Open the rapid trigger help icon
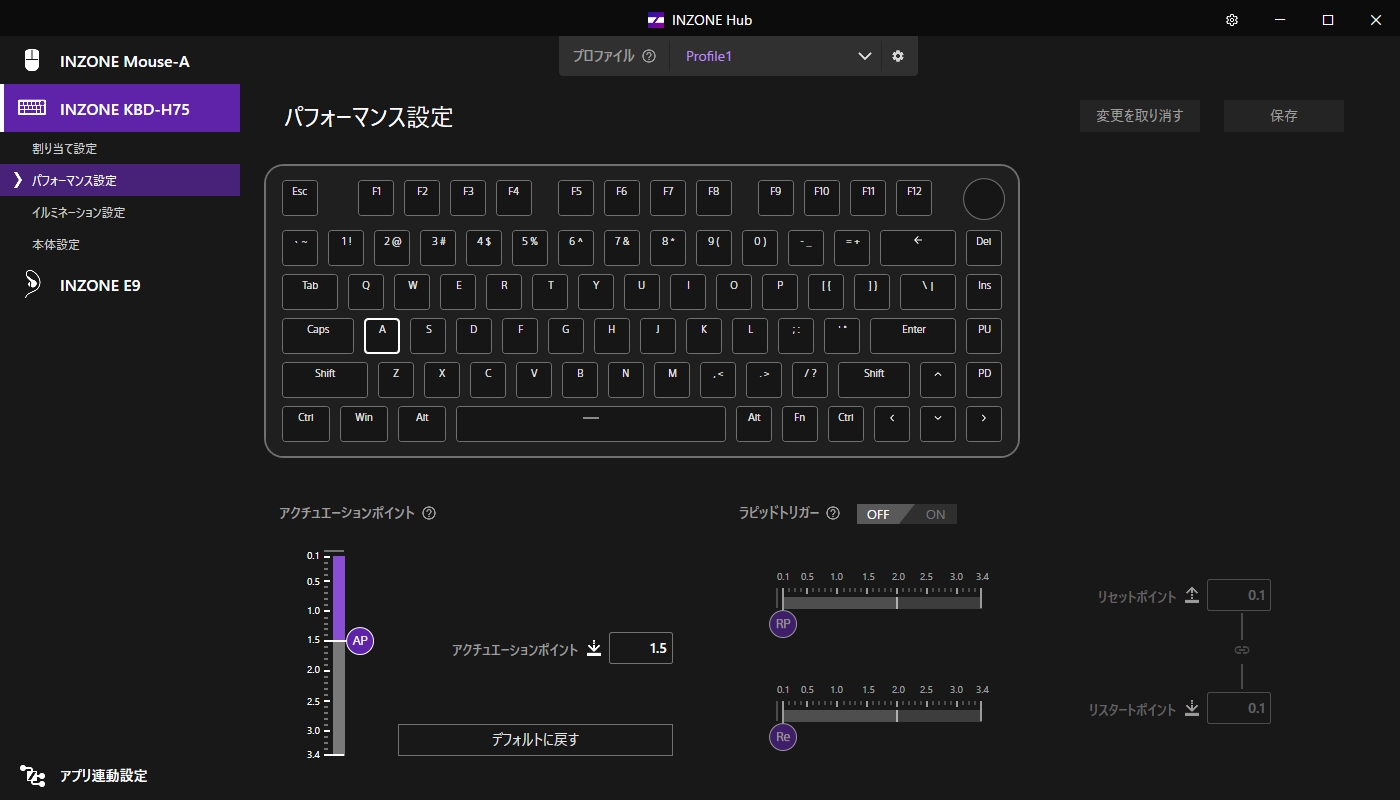This screenshot has width=1400, height=800. tap(833, 513)
